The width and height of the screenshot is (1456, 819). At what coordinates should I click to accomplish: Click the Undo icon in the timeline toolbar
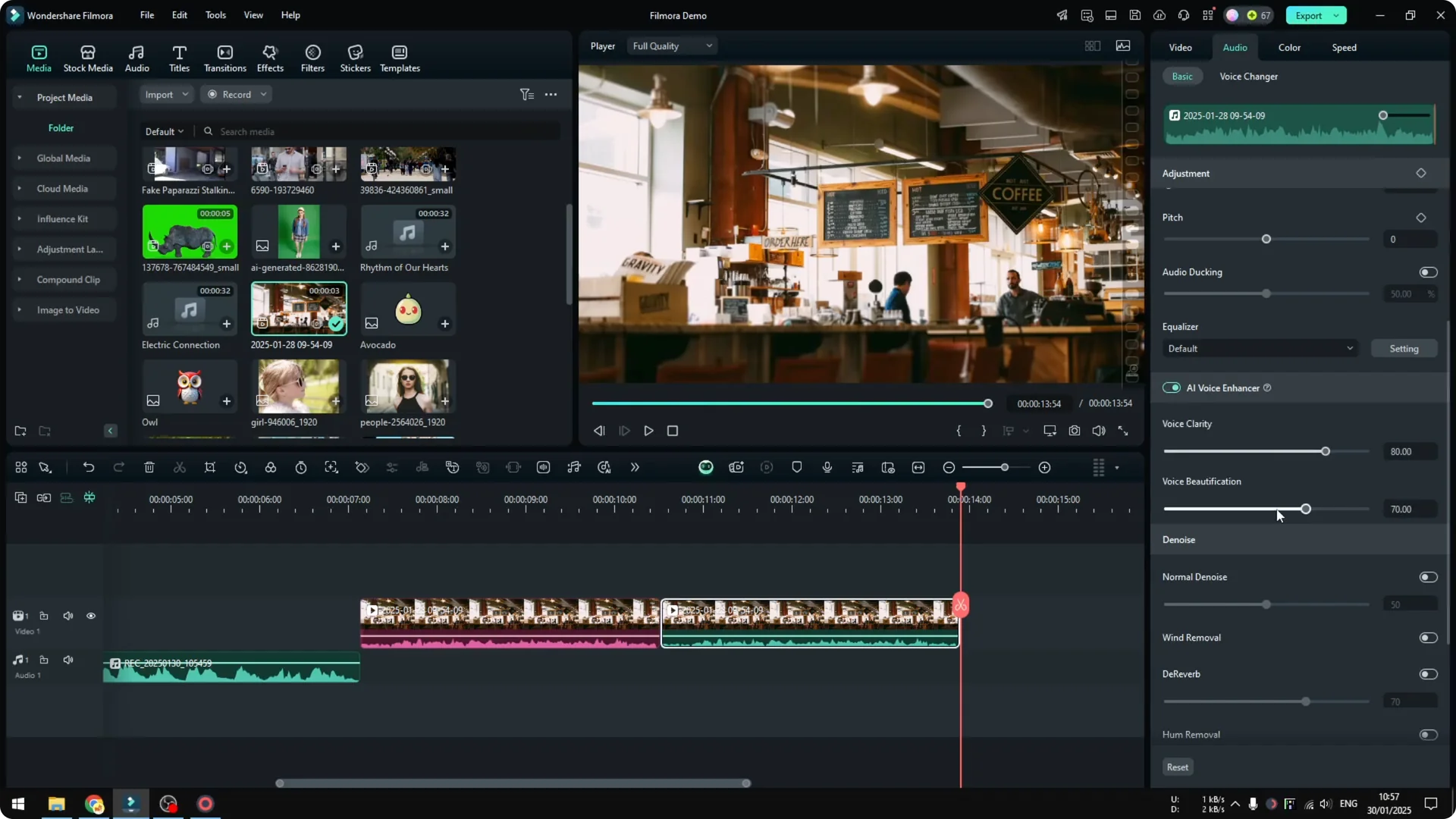(89, 467)
